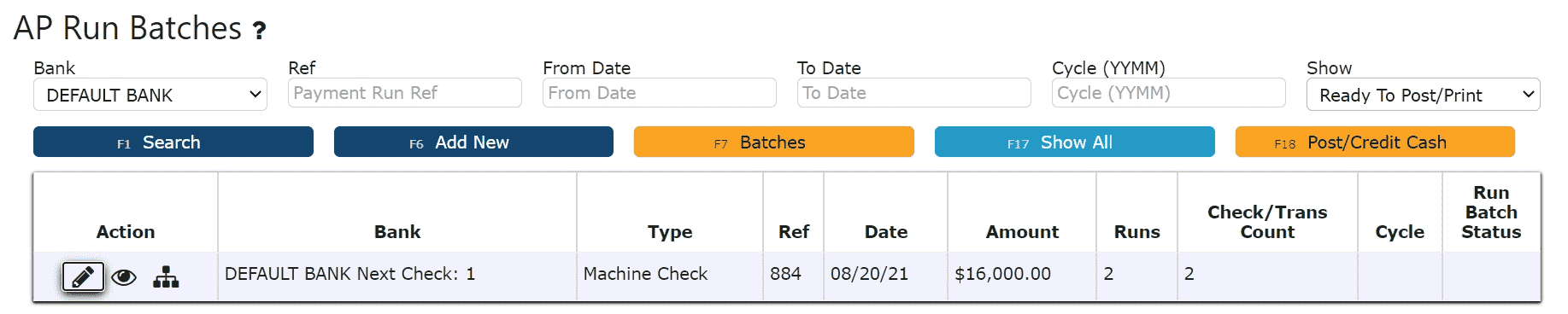Screen dimensions: 1568x314
Task: Click the F6 Add New button
Action: point(473,142)
